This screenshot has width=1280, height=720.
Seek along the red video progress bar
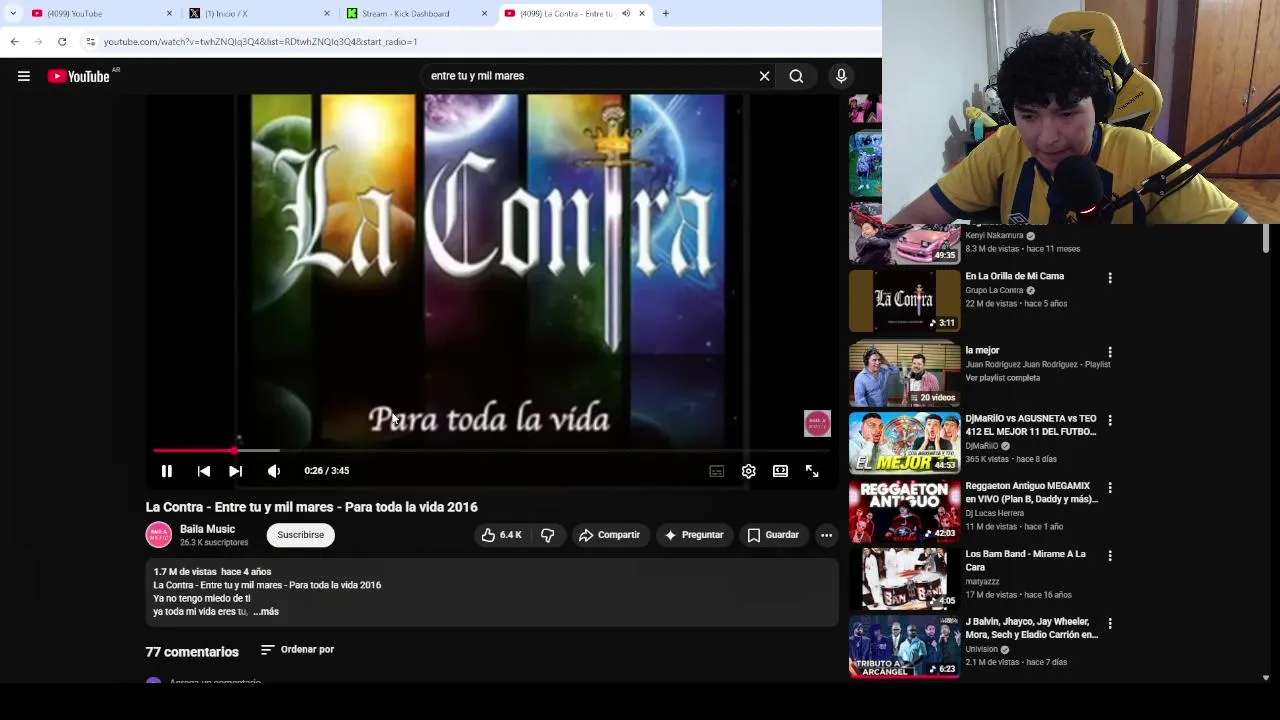[494, 451]
